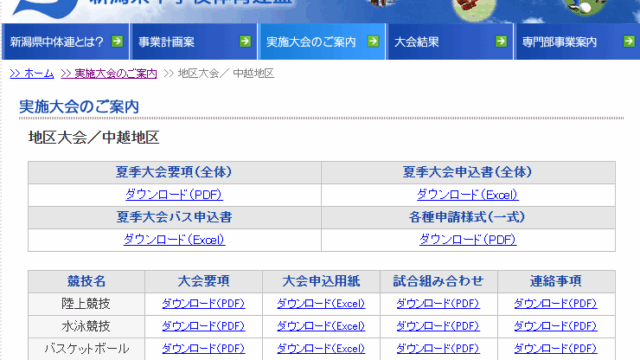The width and height of the screenshot is (640, 360).
Task: Click green arrow icon beside 専門部事業案内
Action: point(629,41)
